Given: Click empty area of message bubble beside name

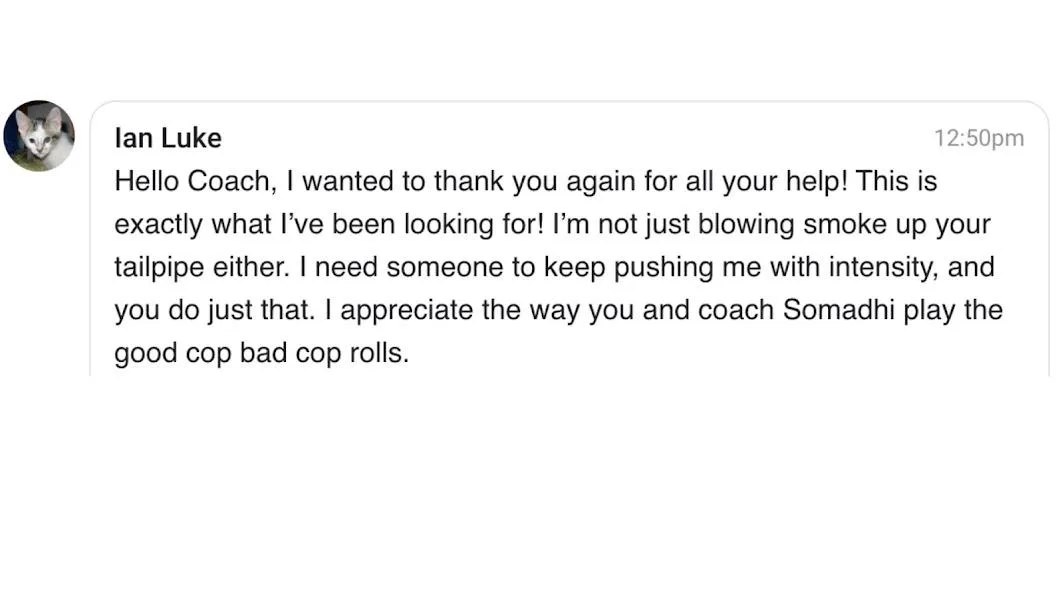Looking at the screenshot, I should (x=577, y=138).
